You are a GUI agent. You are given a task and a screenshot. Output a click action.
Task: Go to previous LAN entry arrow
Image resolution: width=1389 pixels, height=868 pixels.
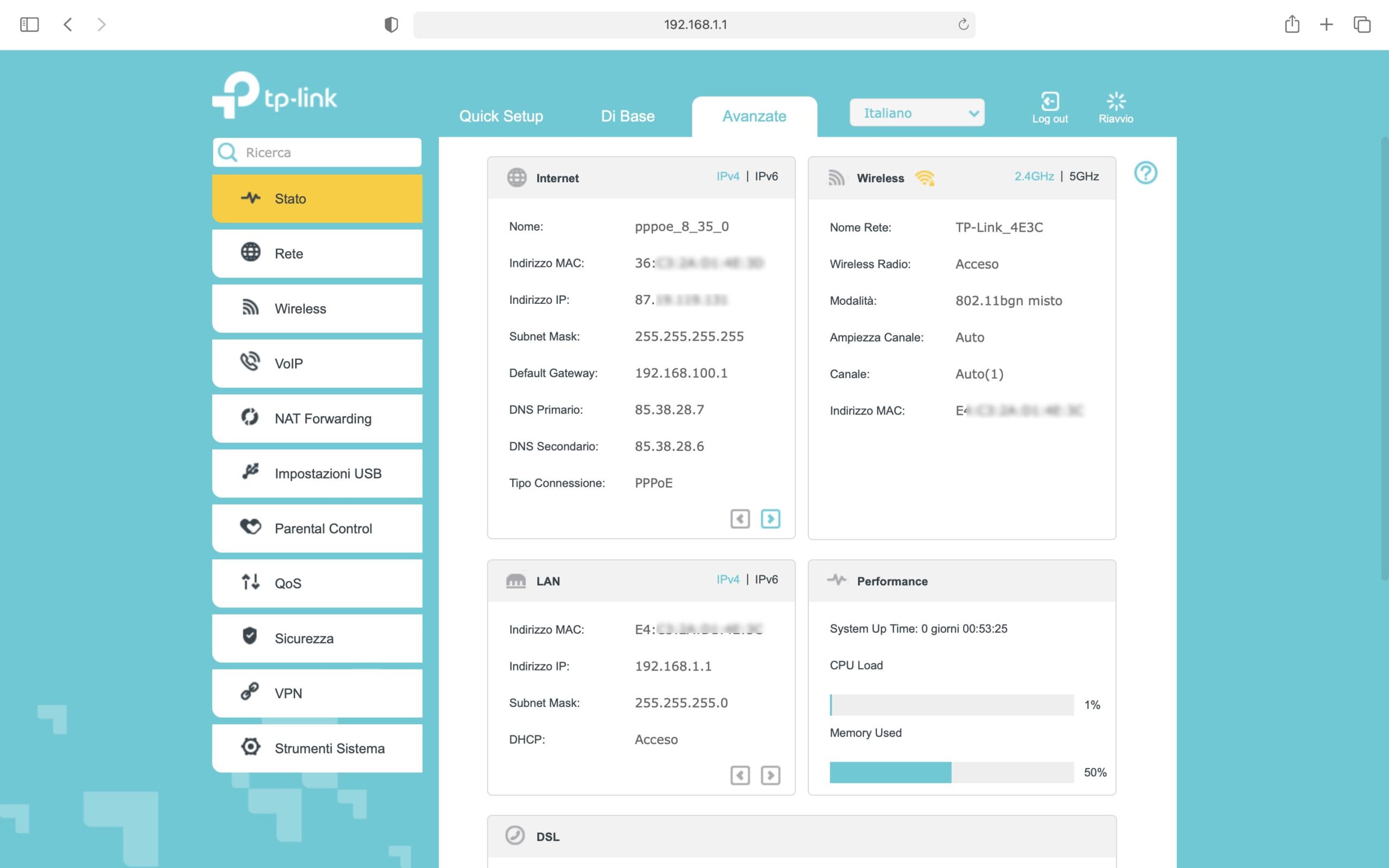point(740,776)
